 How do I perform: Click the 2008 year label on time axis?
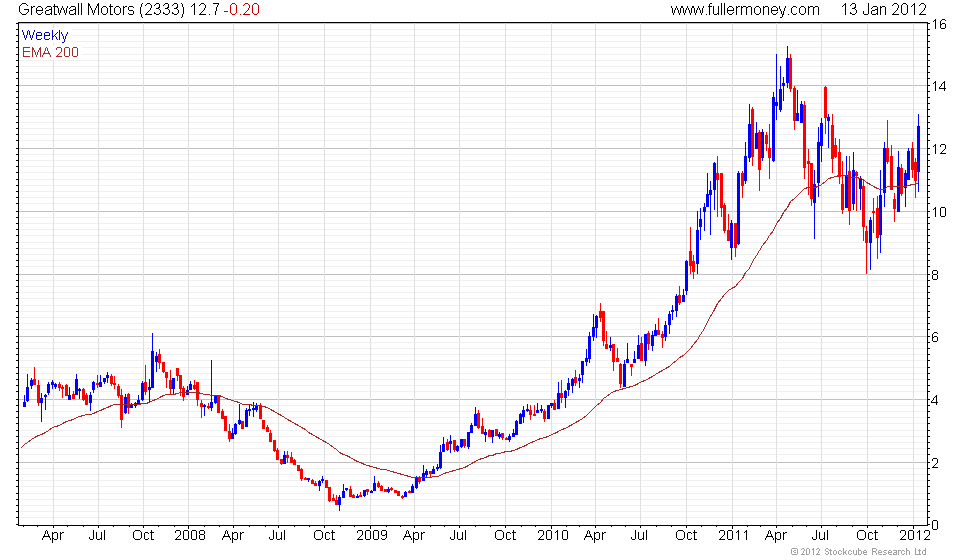(x=189, y=536)
